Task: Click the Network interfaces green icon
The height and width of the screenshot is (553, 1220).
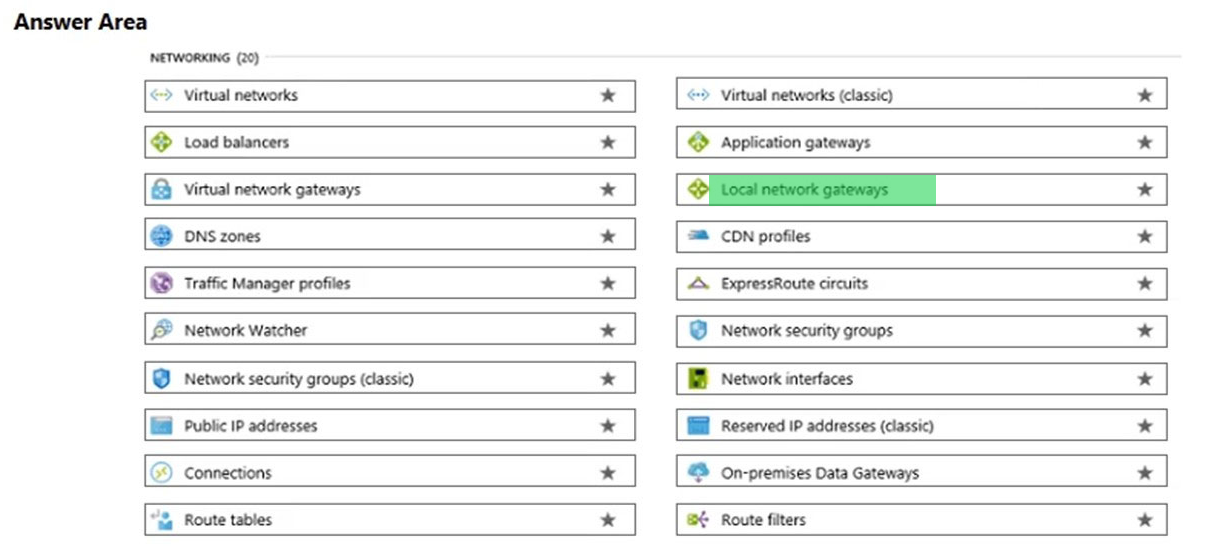Action: pyautogui.click(x=698, y=379)
